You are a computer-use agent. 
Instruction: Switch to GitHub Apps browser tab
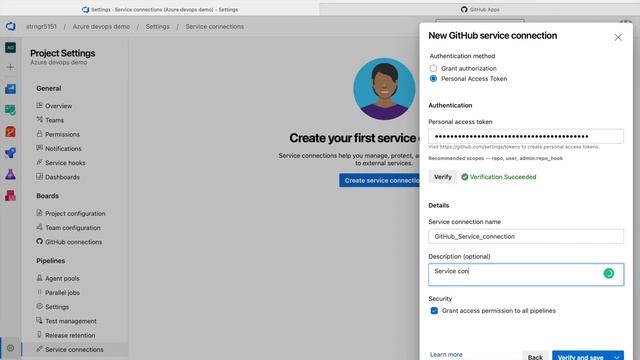point(480,9)
